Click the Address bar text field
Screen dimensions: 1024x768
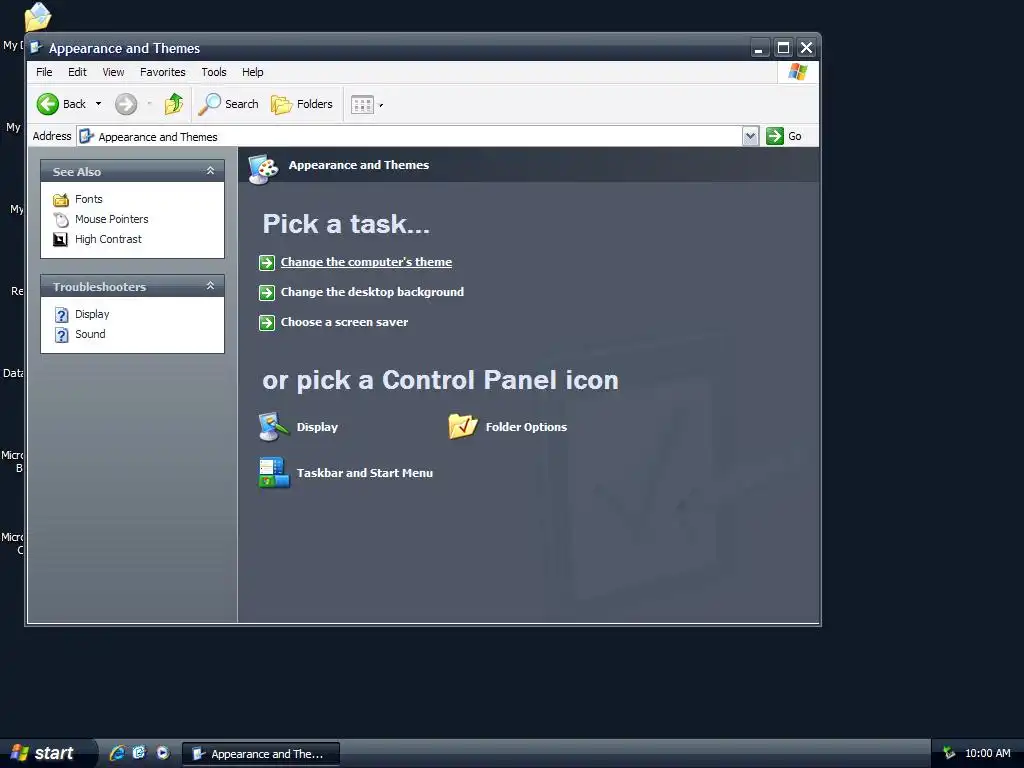point(409,136)
